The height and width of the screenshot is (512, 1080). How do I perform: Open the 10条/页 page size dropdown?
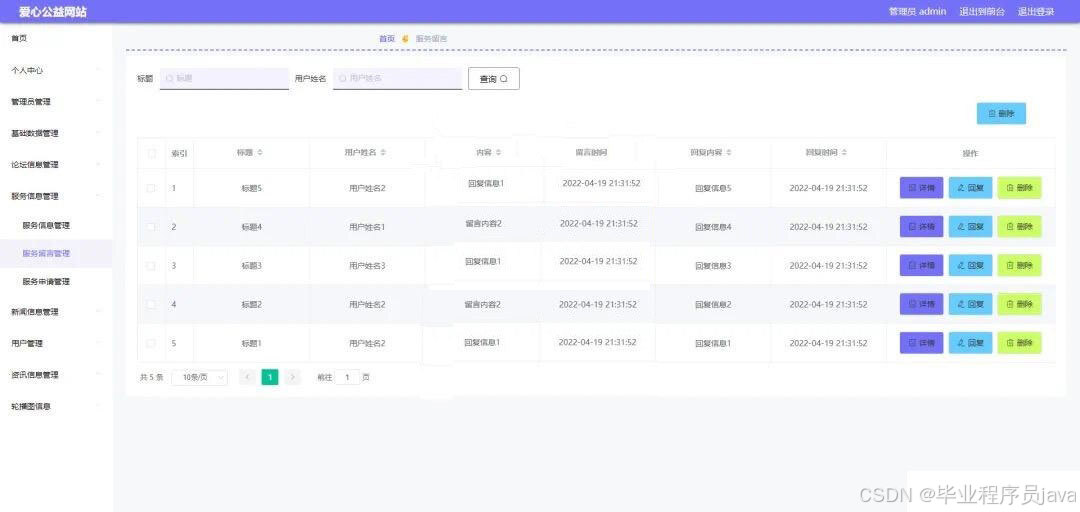tap(199, 377)
